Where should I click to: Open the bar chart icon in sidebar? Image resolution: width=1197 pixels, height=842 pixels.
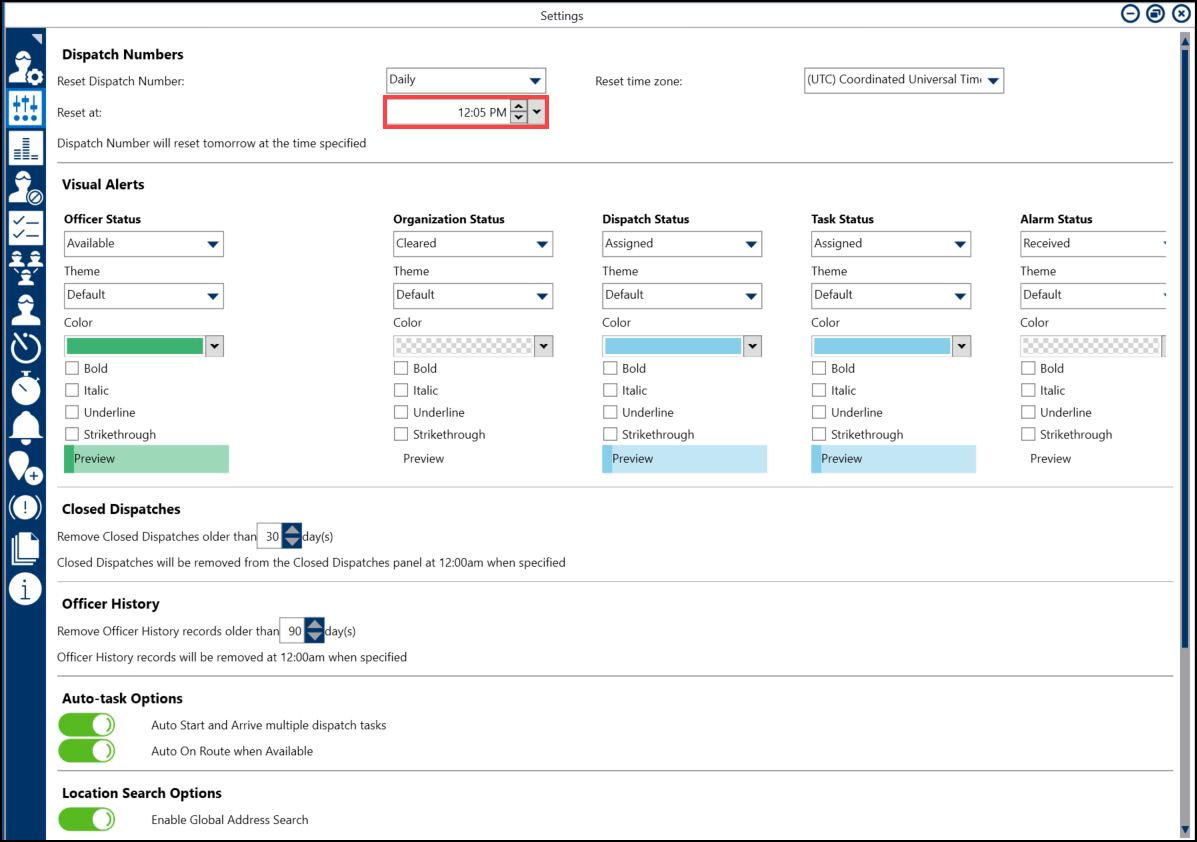pos(25,148)
